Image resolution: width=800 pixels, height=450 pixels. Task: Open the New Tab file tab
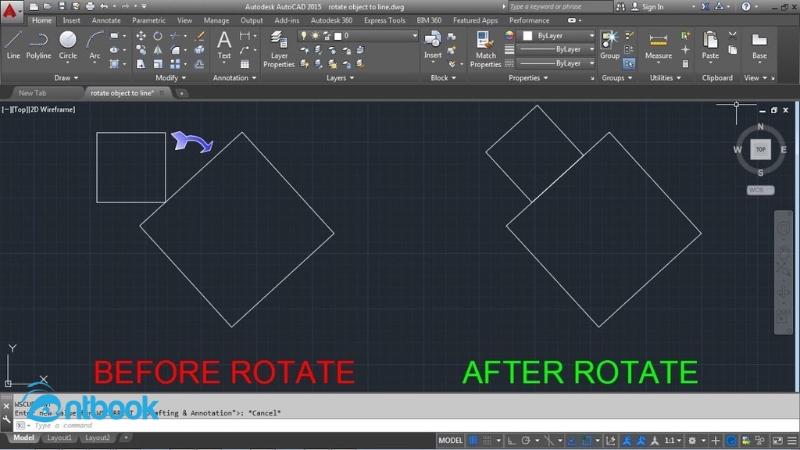32,93
